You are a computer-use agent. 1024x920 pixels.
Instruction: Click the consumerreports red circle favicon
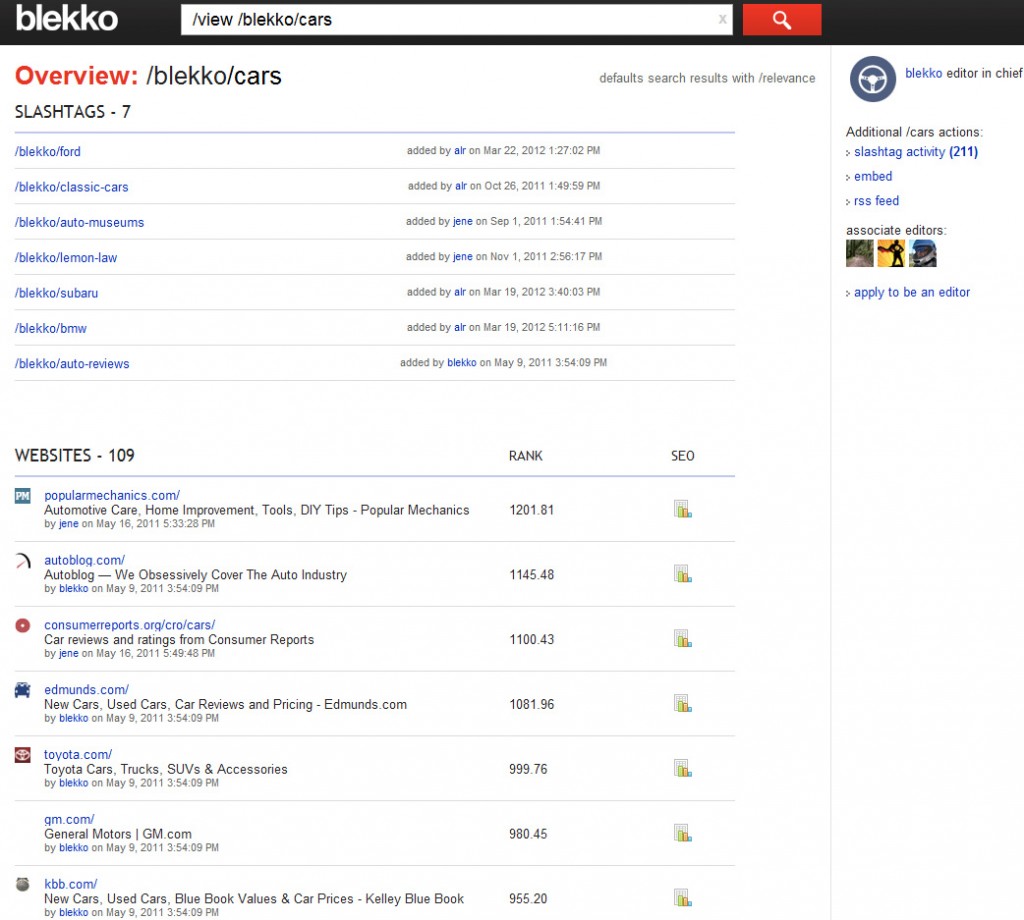(23, 626)
